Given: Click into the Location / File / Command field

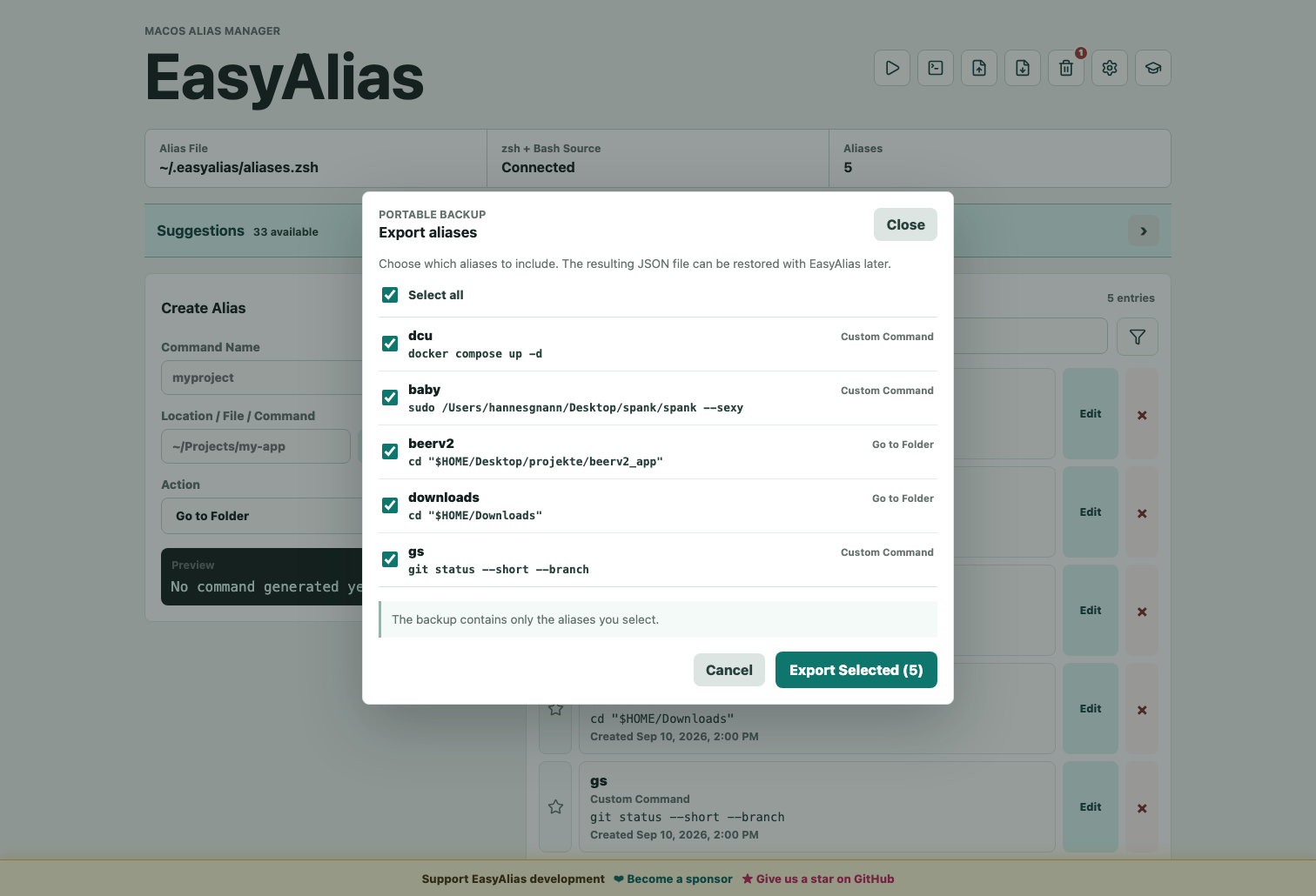Looking at the screenshot, I should coord(256,446).
